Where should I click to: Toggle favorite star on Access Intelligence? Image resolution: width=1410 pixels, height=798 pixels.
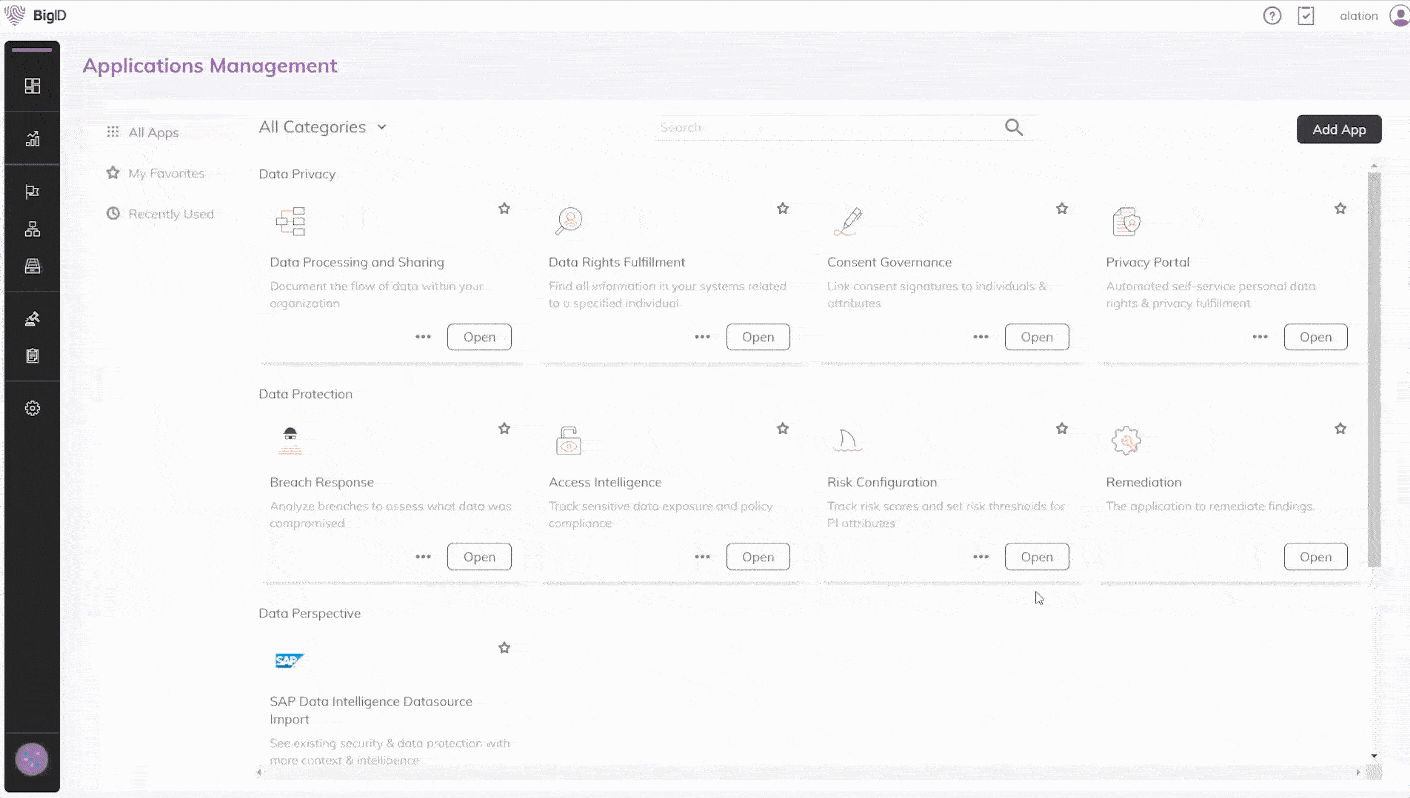click(x=783, y=429)
